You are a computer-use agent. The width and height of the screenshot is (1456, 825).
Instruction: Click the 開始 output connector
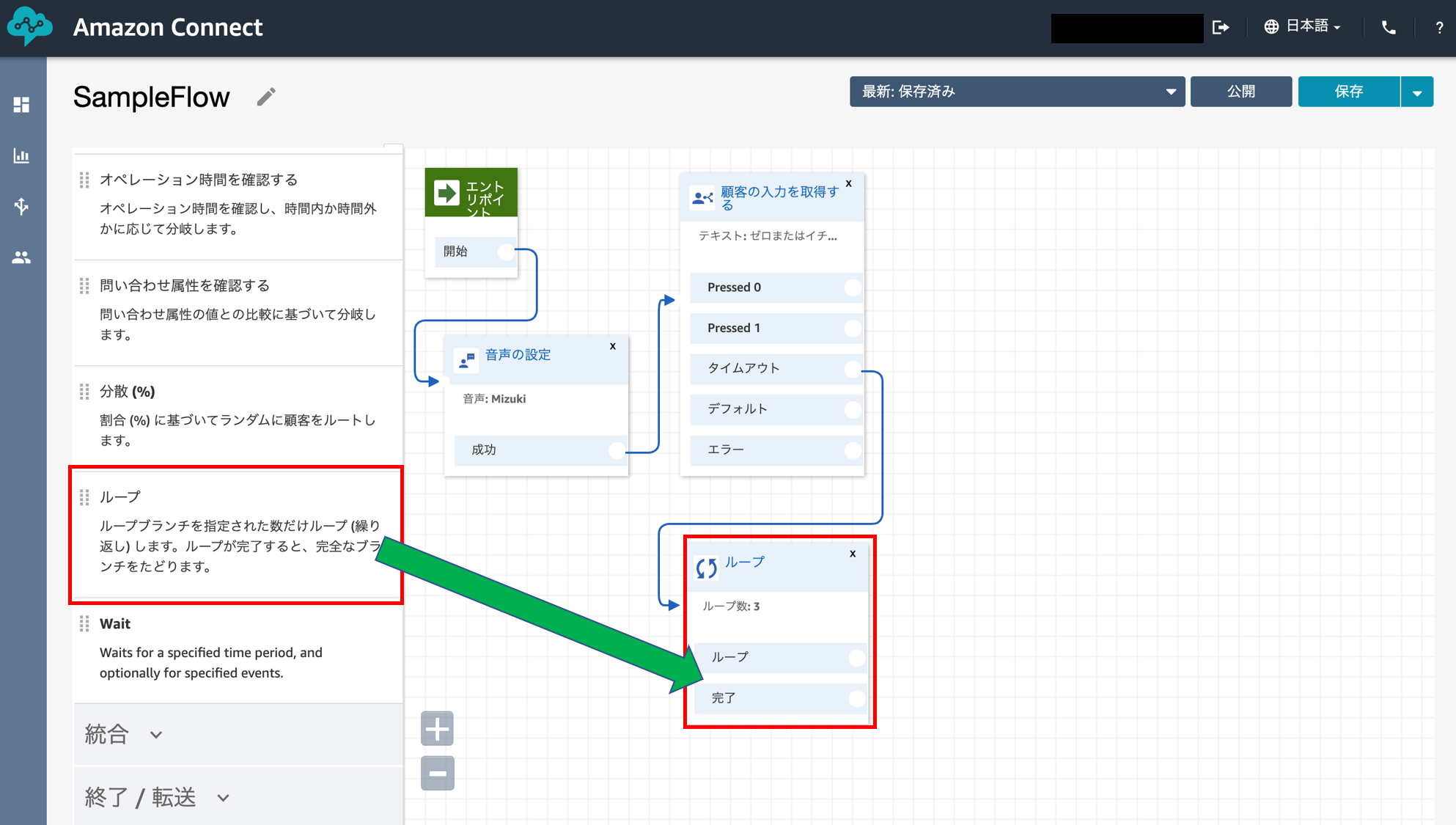(x=506, y=252)
